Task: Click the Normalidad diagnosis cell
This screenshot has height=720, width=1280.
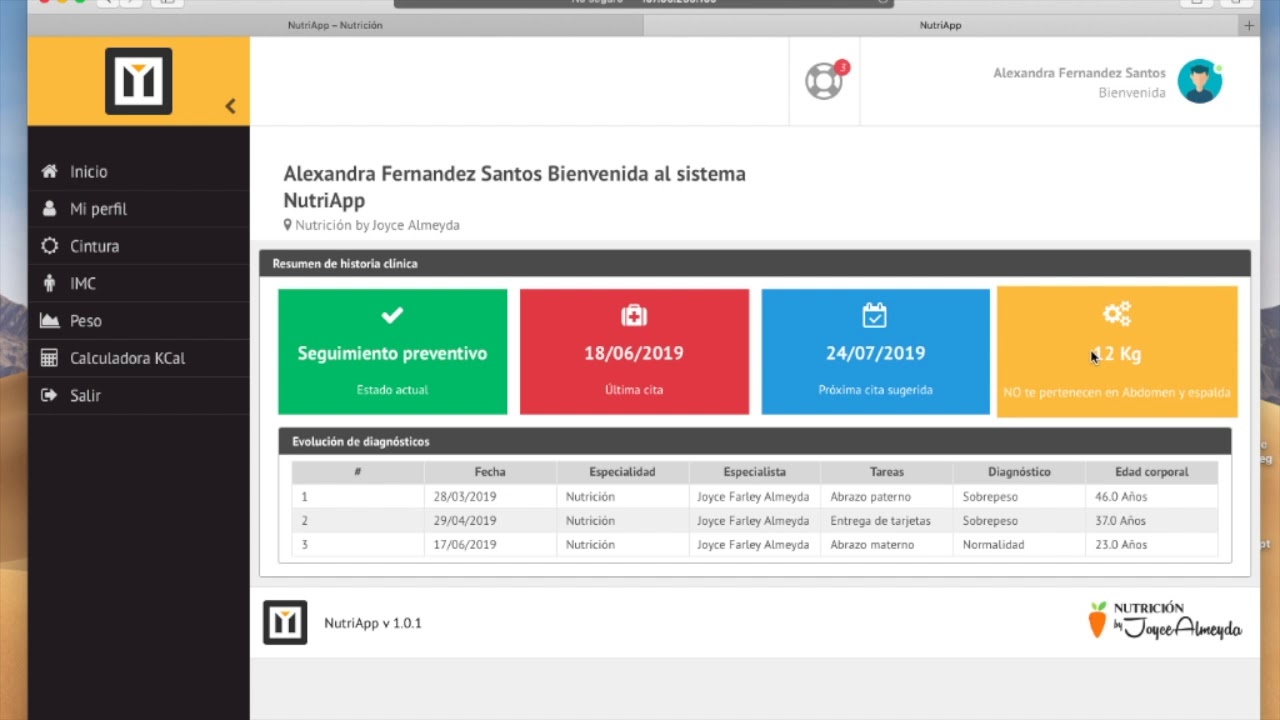Action: click(1019, 545)
